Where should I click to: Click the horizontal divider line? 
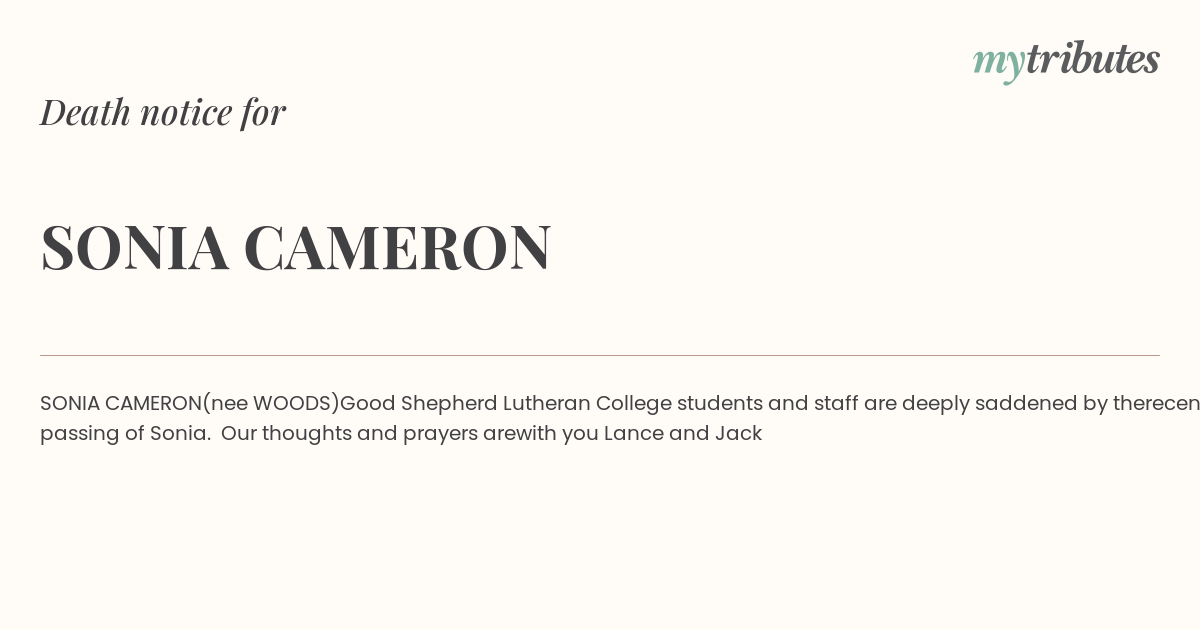pos(600,355)
